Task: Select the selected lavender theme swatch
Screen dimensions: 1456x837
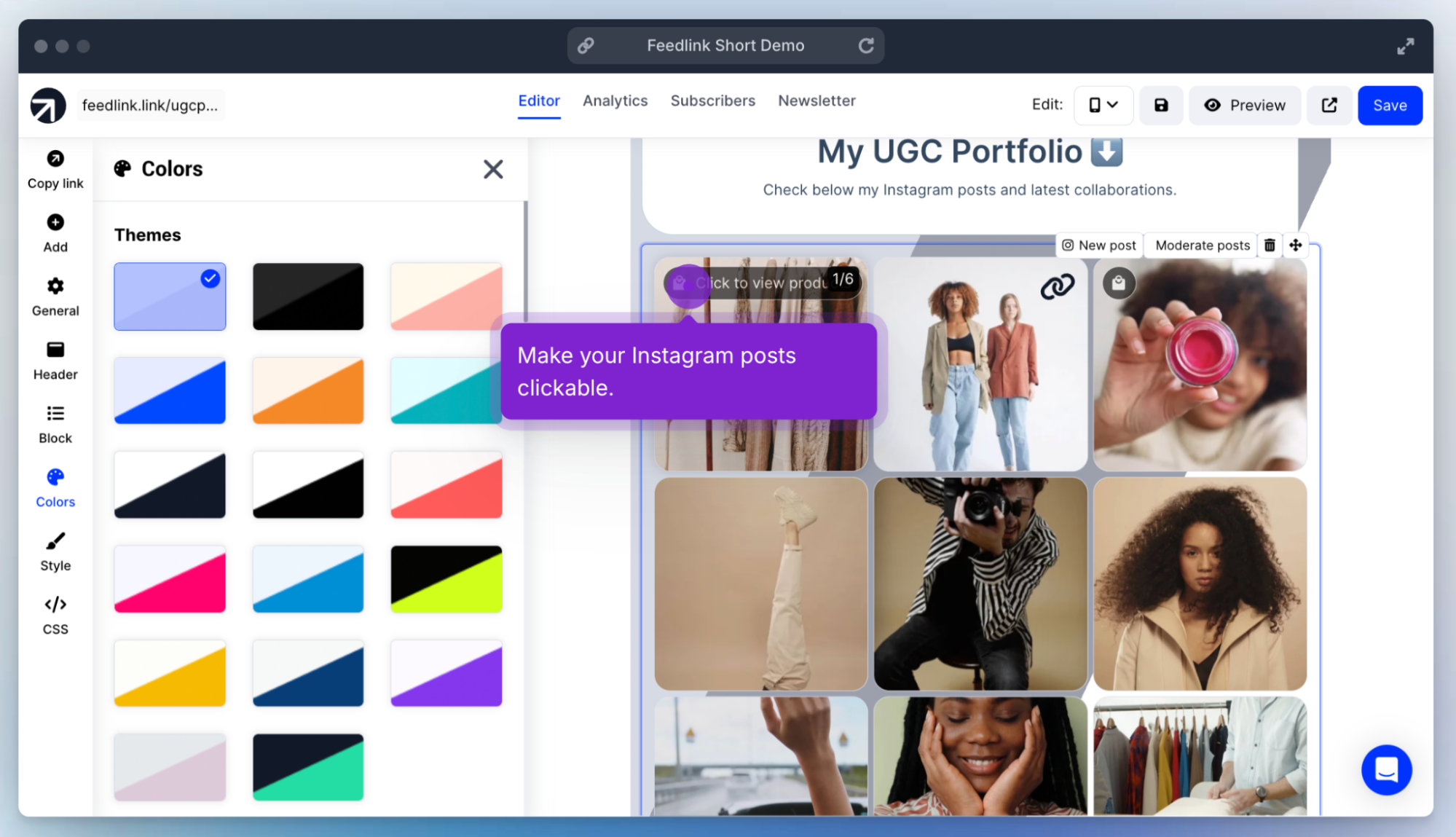Action: [170, 296]
